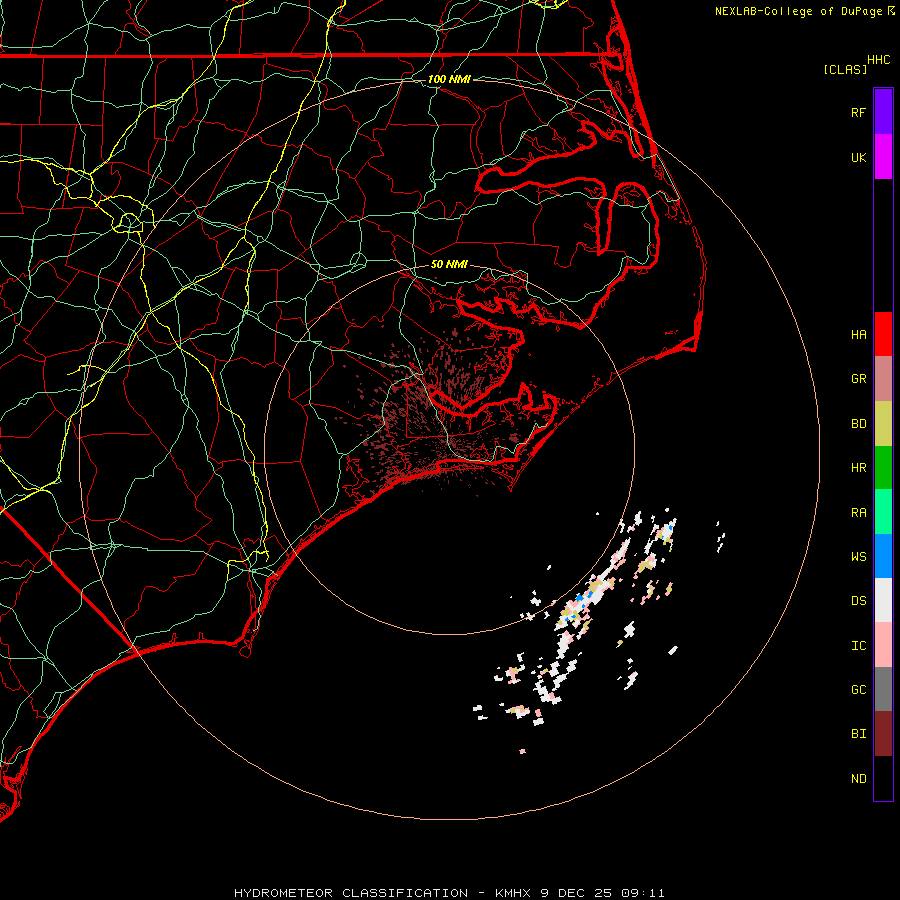Click the HA red legend swatch

point(883,334)
